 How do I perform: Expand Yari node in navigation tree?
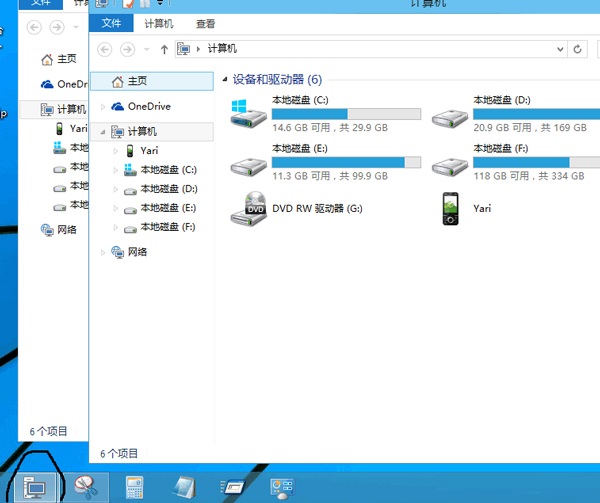[x=116, y=151]
